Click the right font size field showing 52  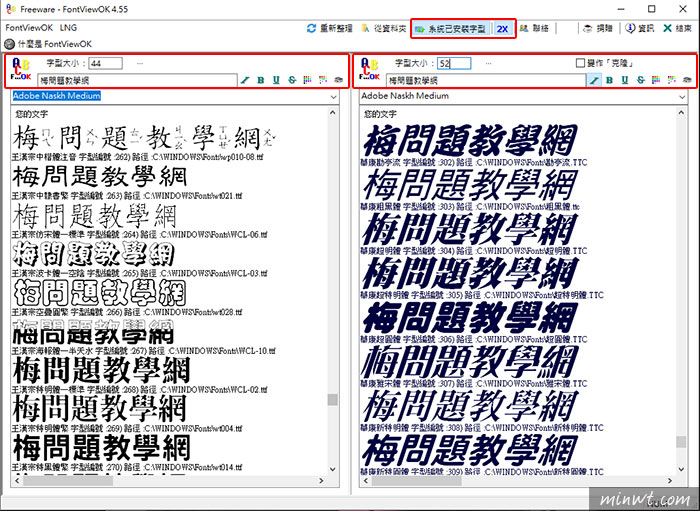454,63
